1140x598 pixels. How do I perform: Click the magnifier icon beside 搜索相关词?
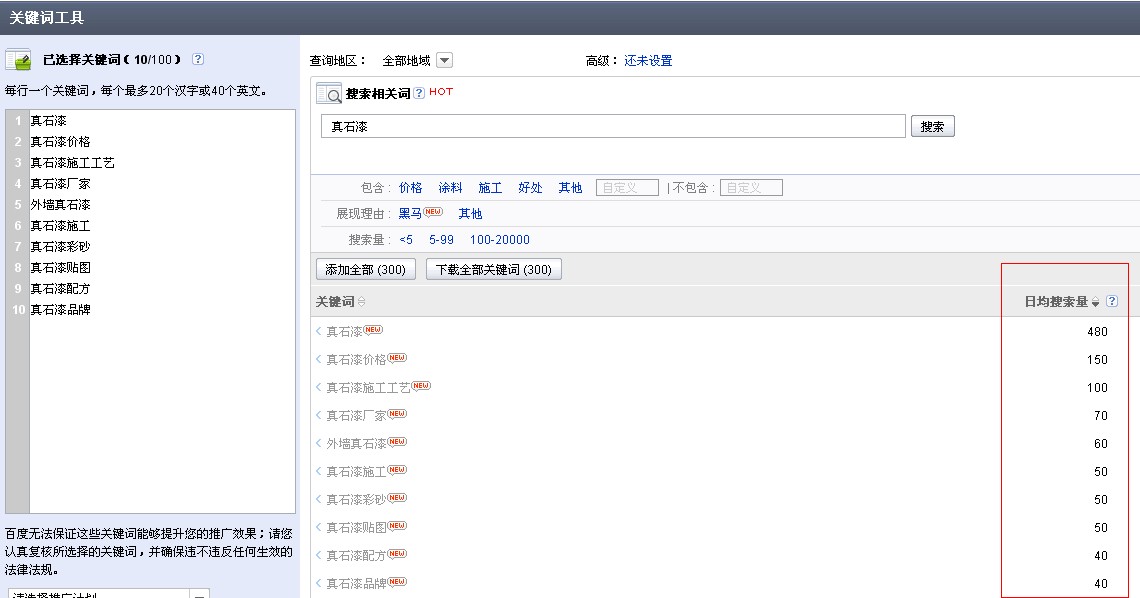click(327, 93)
